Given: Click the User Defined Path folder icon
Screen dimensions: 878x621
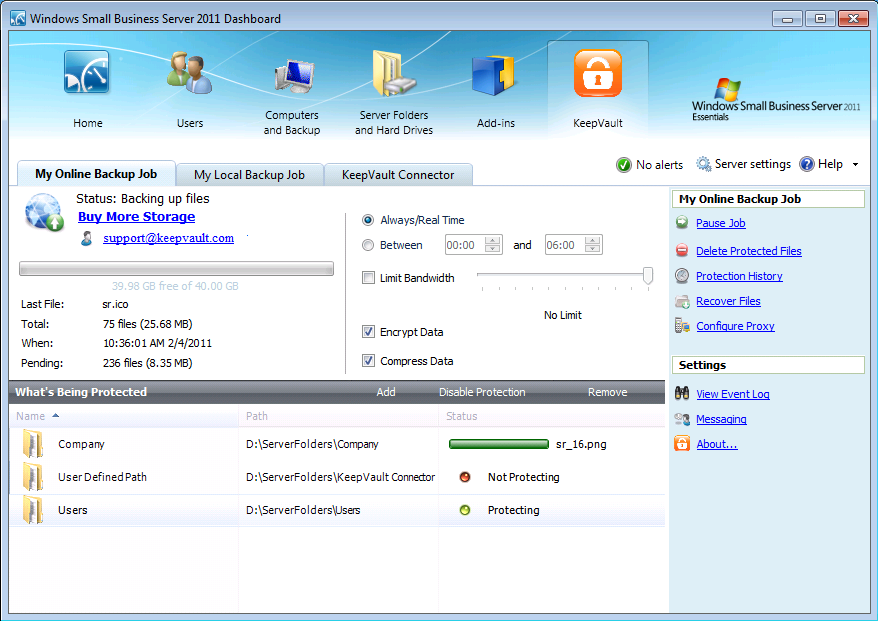Looking at the screenshot, I should tap(33, 477).
